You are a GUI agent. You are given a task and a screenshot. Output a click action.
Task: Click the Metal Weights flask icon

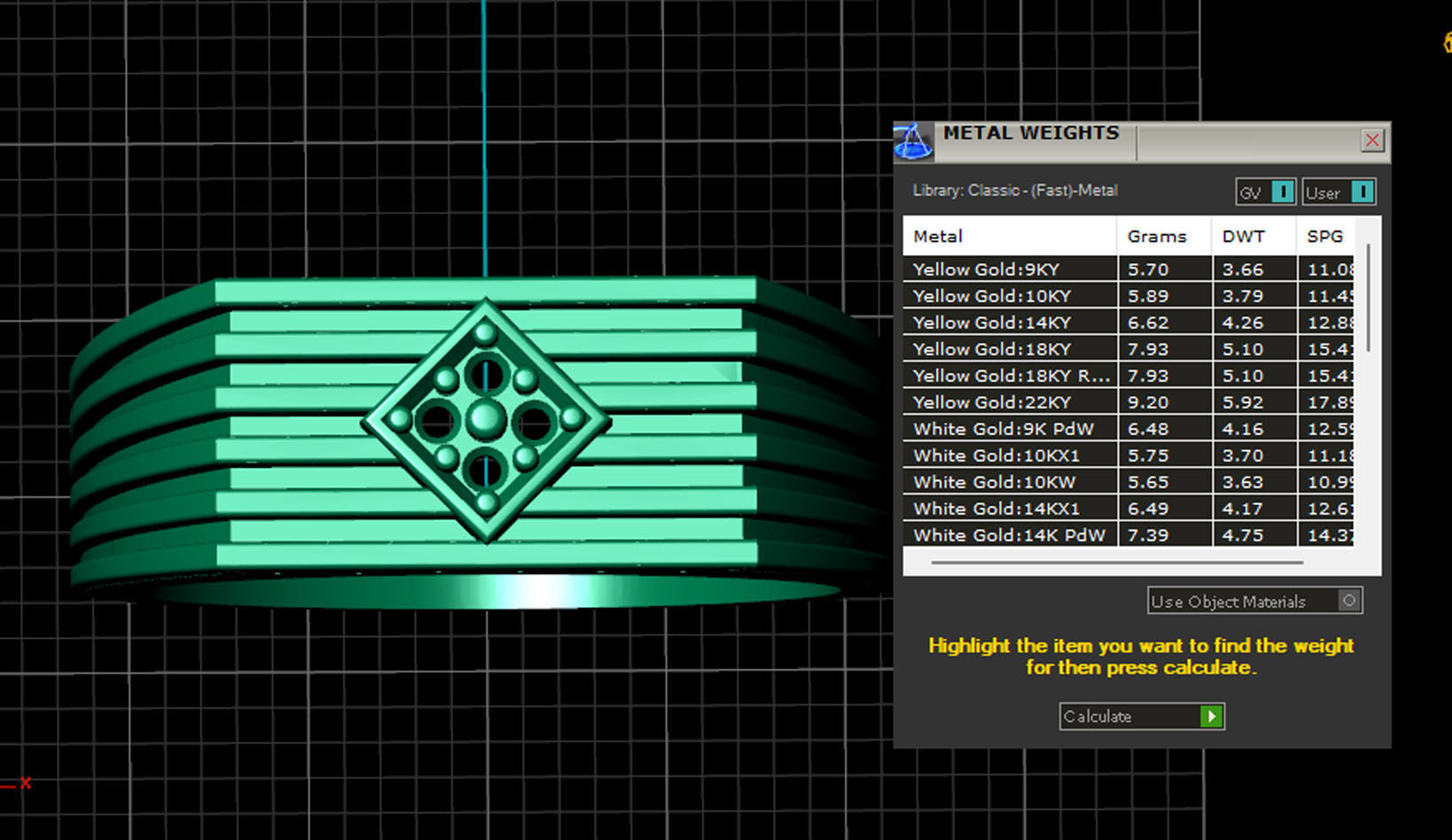pyautogui.click(x=913, y=142)
